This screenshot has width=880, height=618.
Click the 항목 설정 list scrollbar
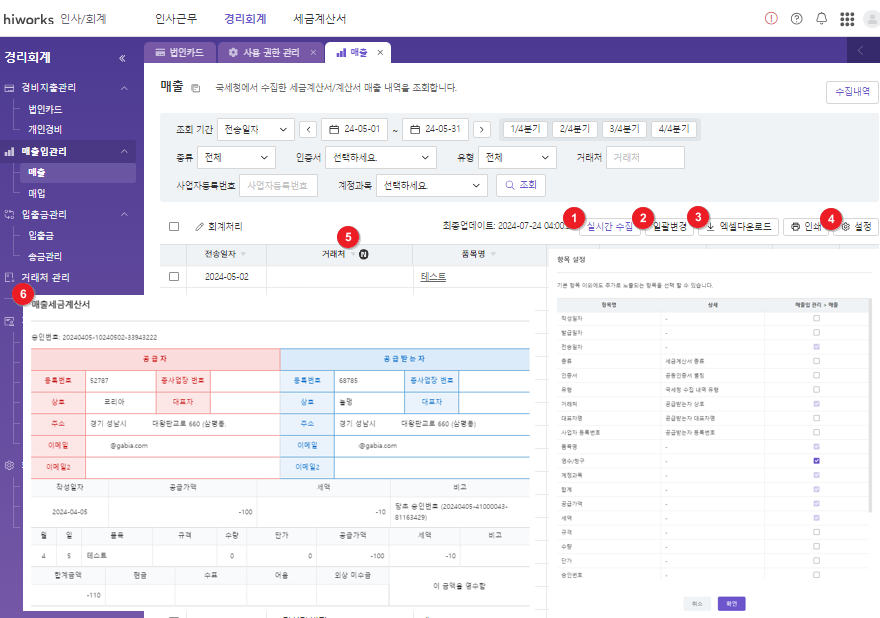pyautogui.click(x=871, y=405)
